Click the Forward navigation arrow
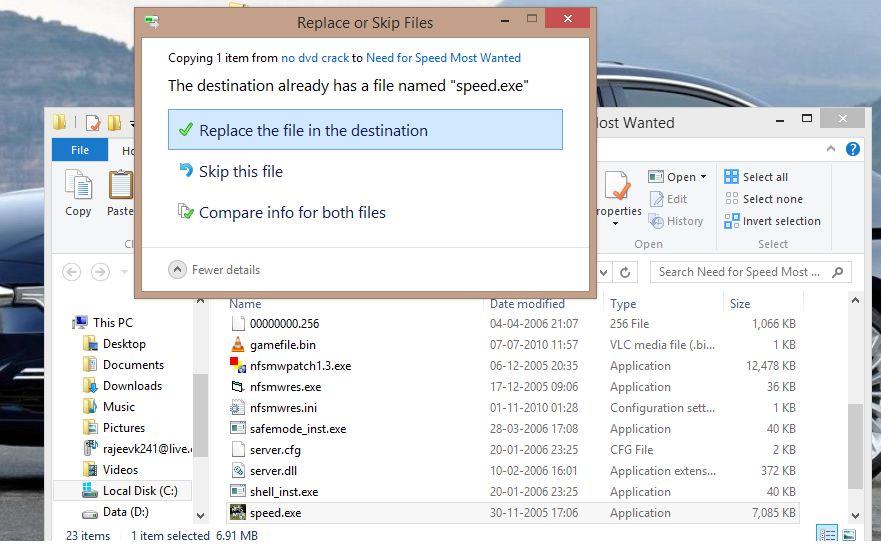Screen dimensions: 881x550 [101, 272]
